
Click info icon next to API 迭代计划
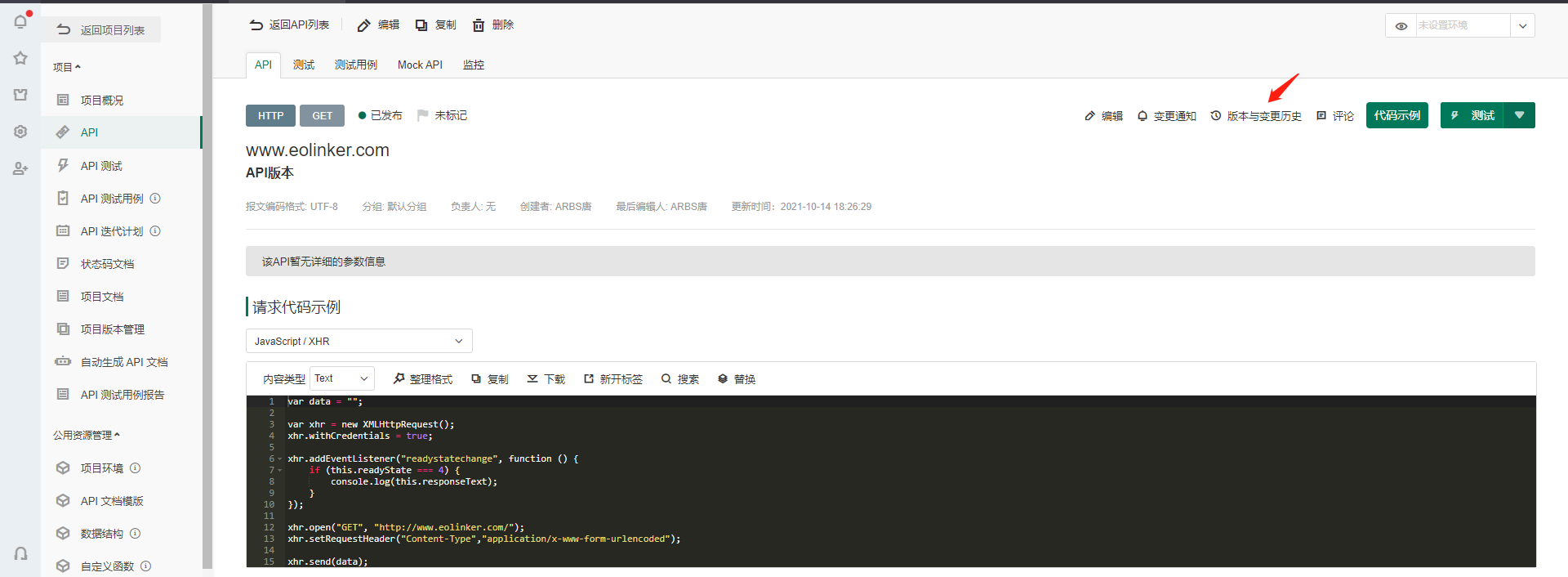click(x=155, y=231)
